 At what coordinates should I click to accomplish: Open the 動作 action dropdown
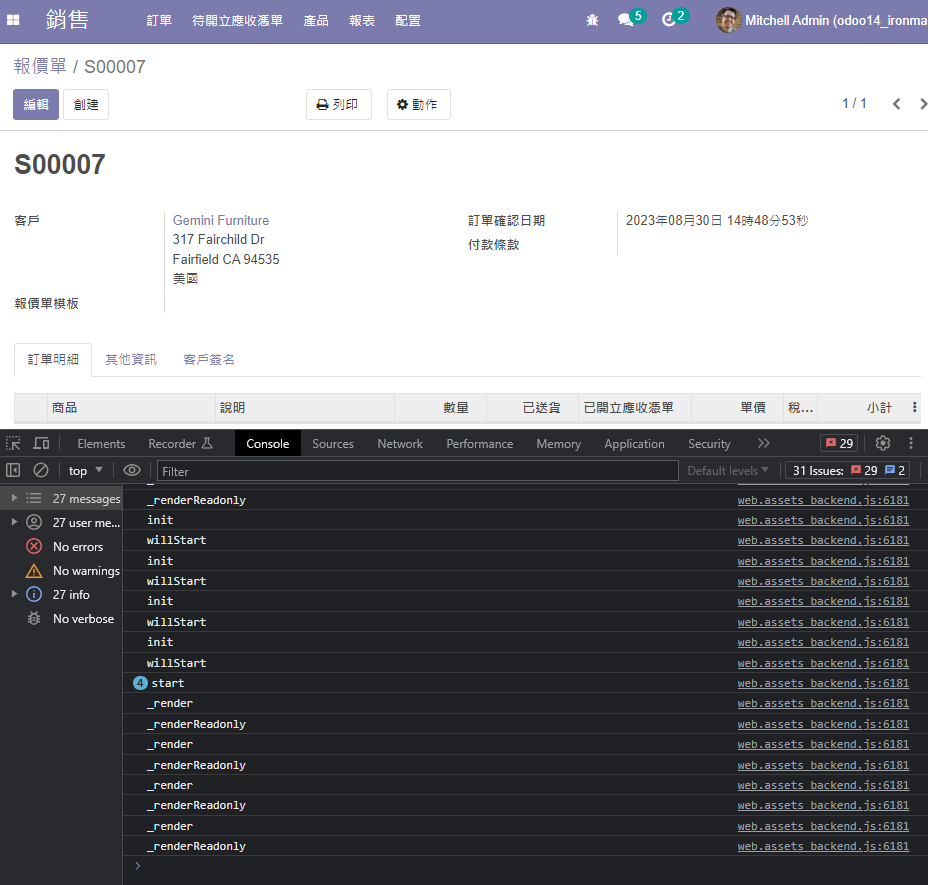(x=418, y=105)
